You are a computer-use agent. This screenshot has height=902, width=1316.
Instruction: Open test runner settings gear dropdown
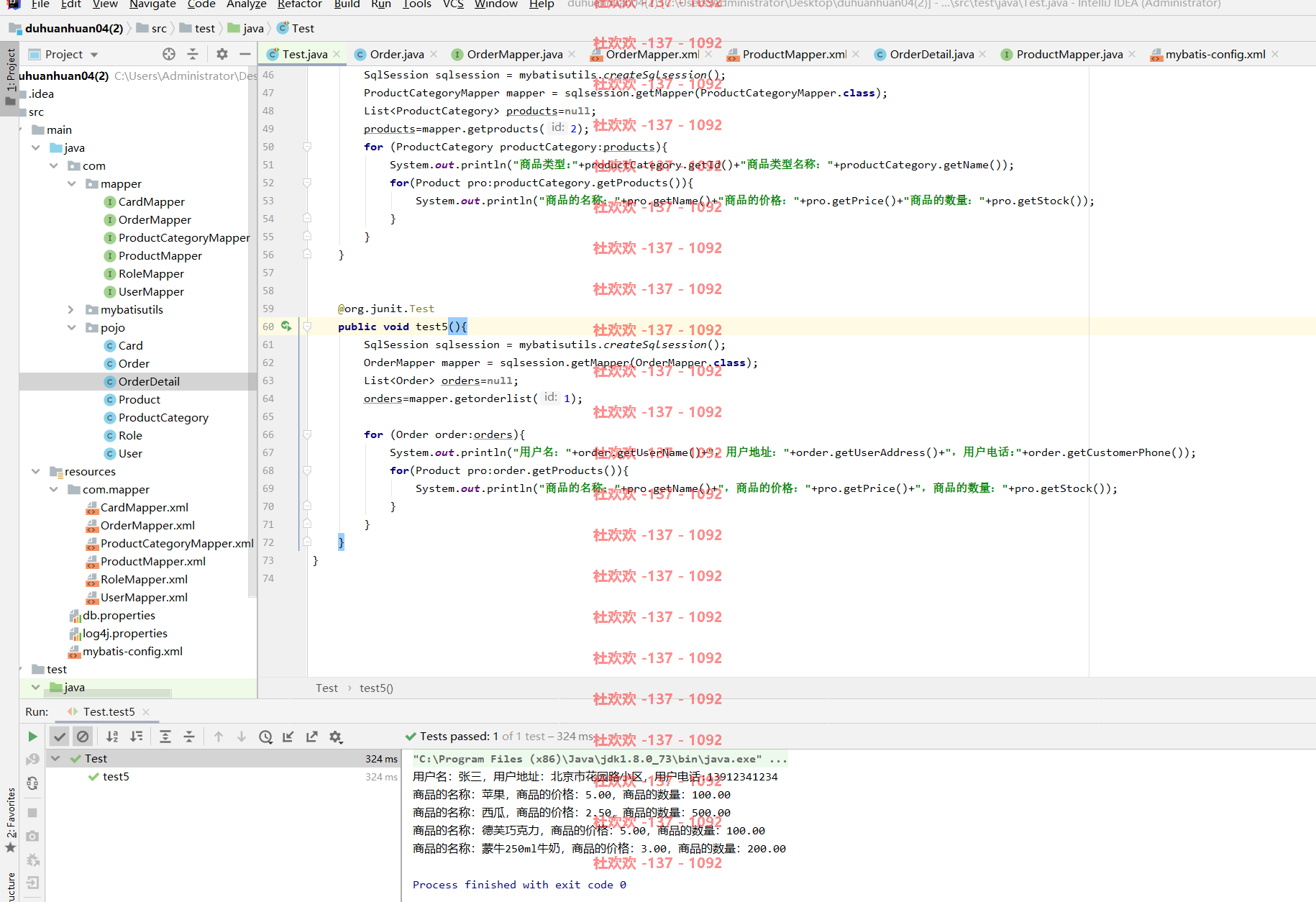point(335,737)
